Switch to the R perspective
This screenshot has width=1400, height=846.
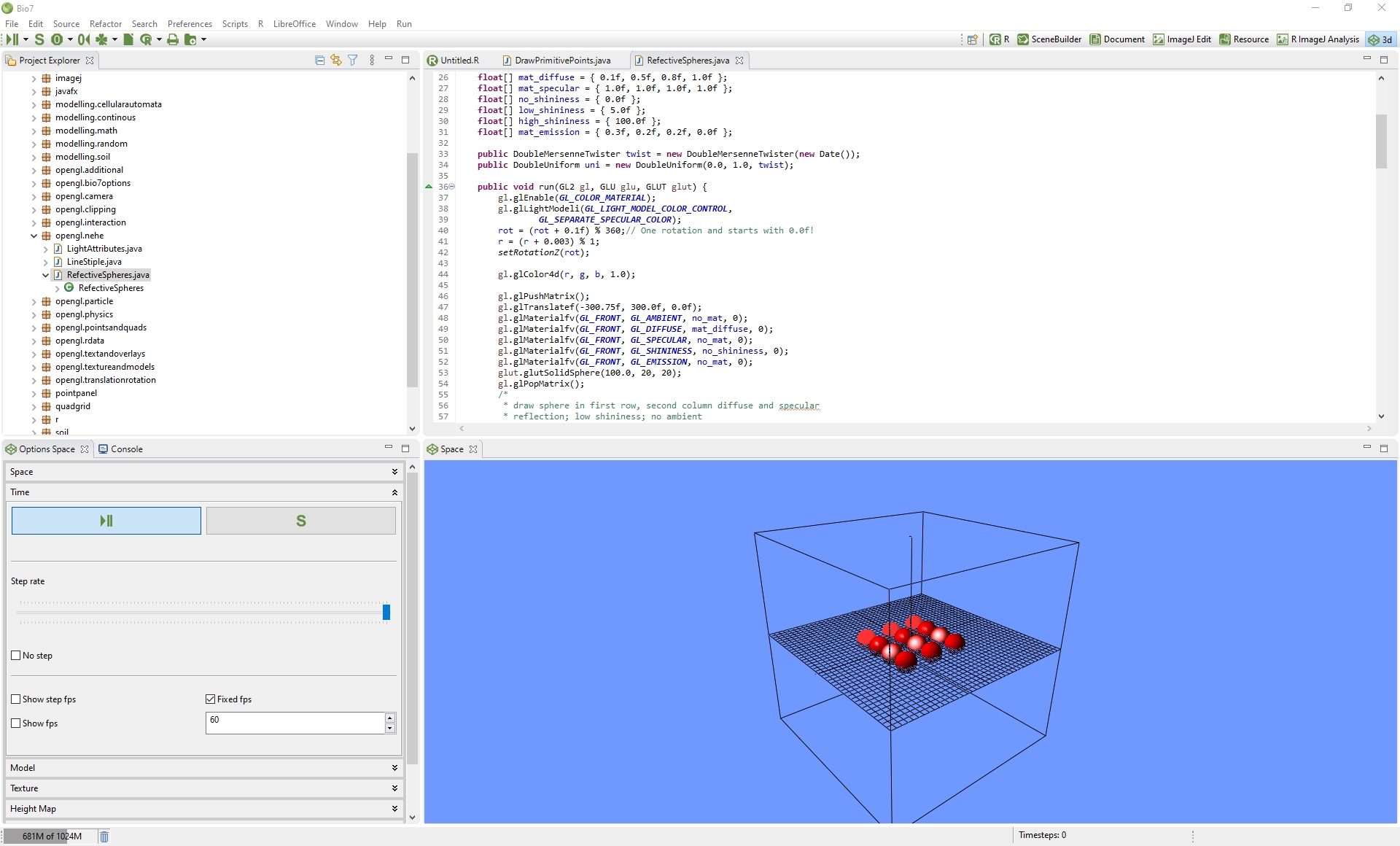(1000, 39)
